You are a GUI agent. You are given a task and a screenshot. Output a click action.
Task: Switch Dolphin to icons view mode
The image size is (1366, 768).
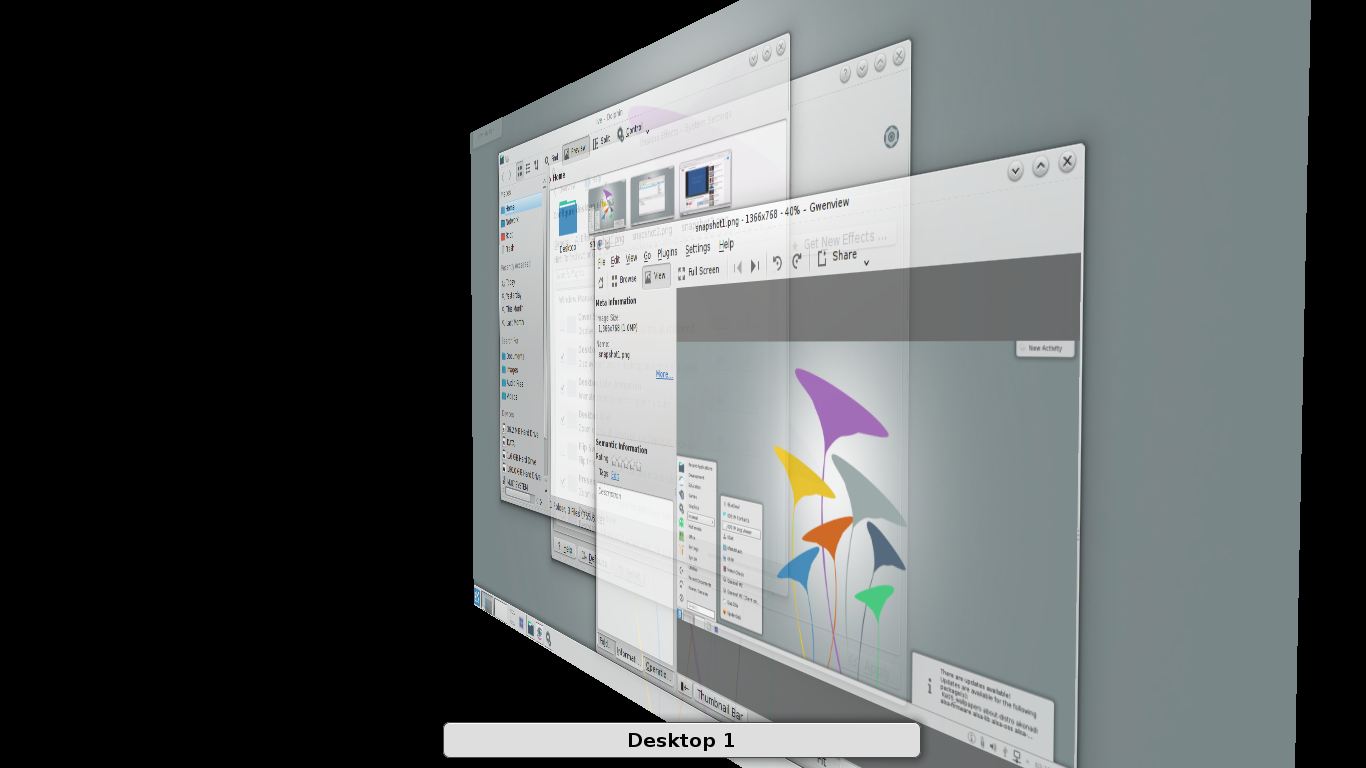(x=520, y=169)
